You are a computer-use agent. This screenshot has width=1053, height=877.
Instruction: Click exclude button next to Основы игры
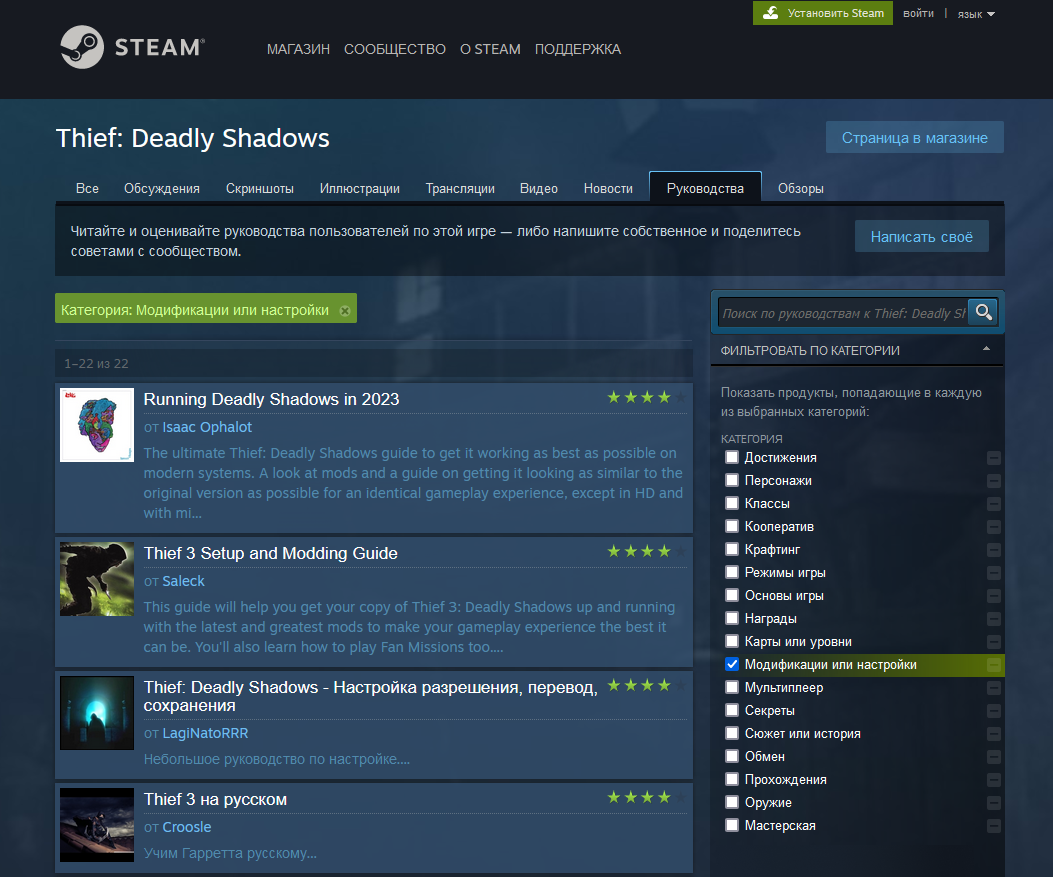994,596
